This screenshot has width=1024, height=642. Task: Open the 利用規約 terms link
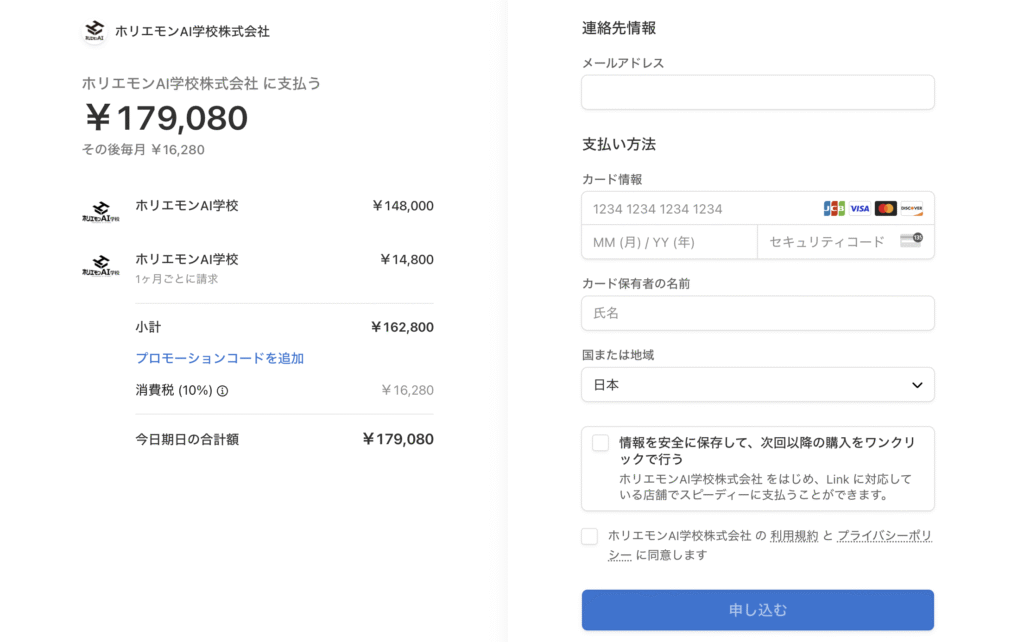pos(794,536)
